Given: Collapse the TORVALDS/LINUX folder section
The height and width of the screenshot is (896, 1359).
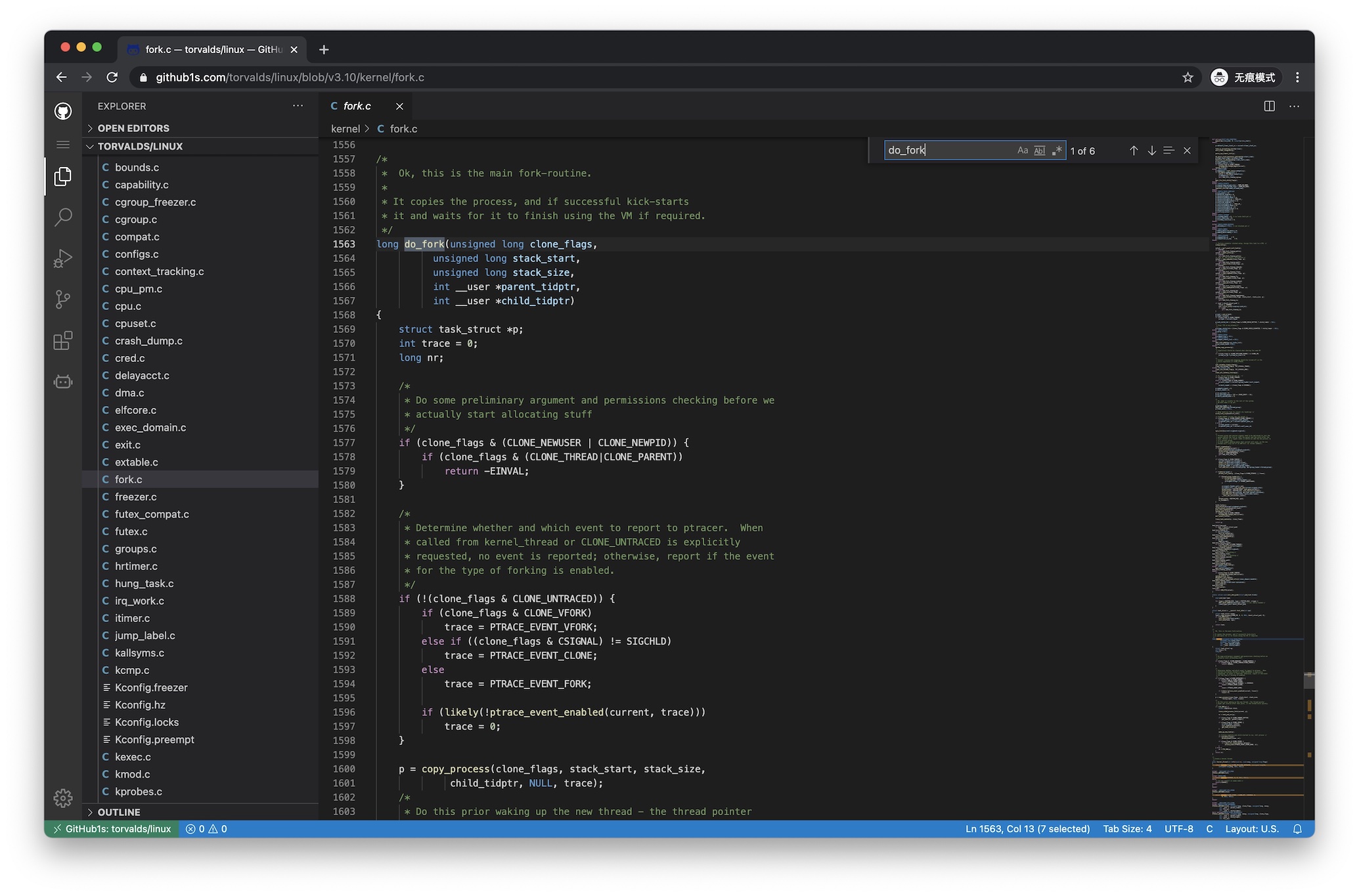Looking at the screenshot, I should pyautogui.click(x=140, y=146).
